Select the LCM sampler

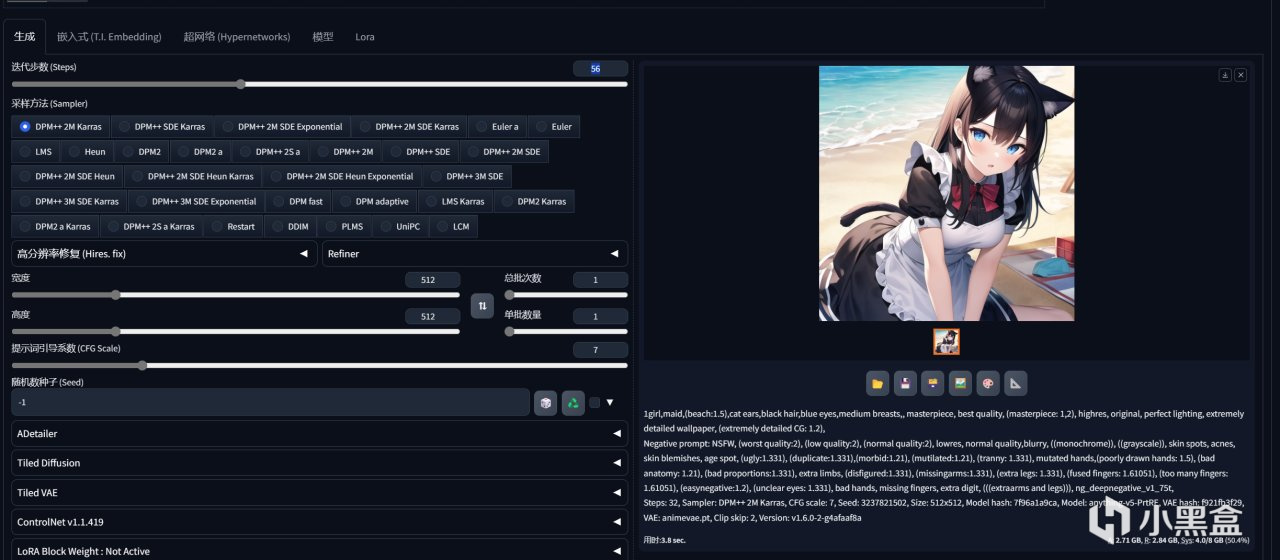[452, 227]
